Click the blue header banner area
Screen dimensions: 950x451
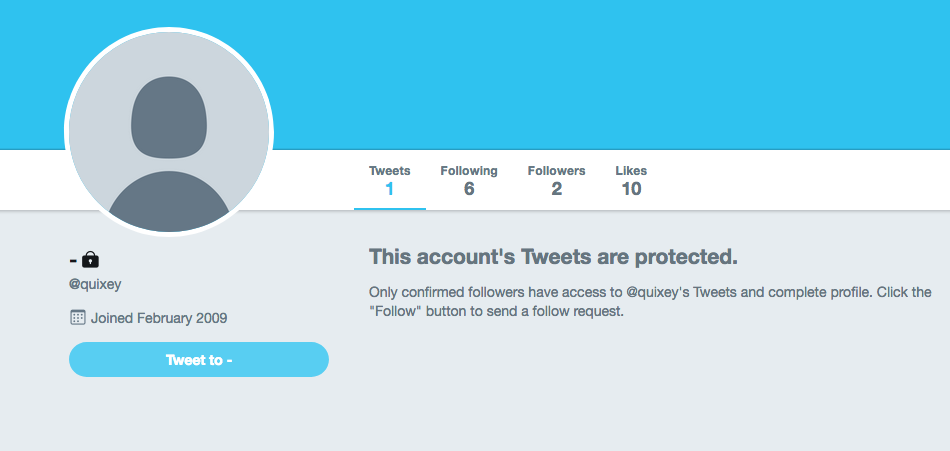[x=600, y=70]
